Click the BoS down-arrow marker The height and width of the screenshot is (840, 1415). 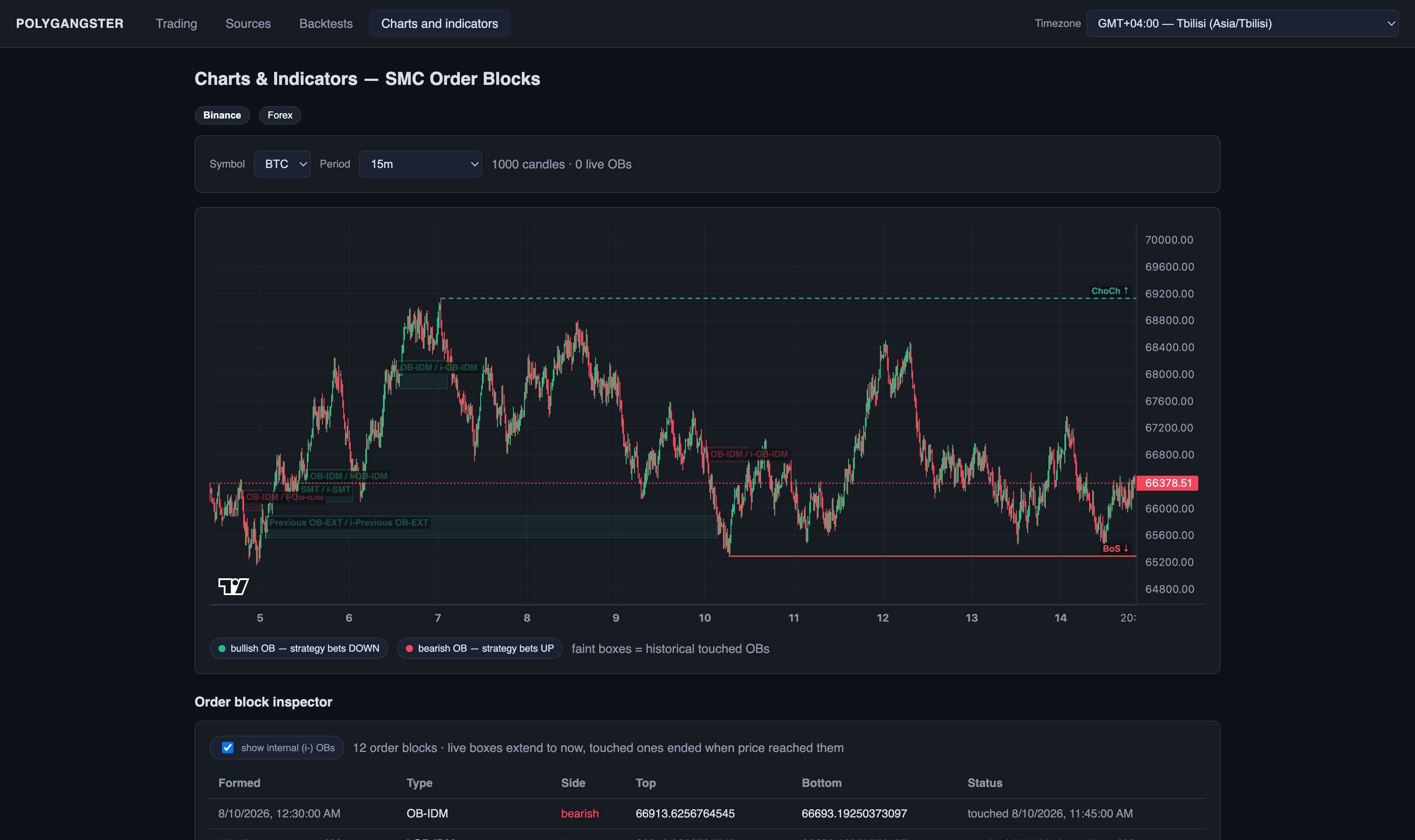coord(1115,548)
